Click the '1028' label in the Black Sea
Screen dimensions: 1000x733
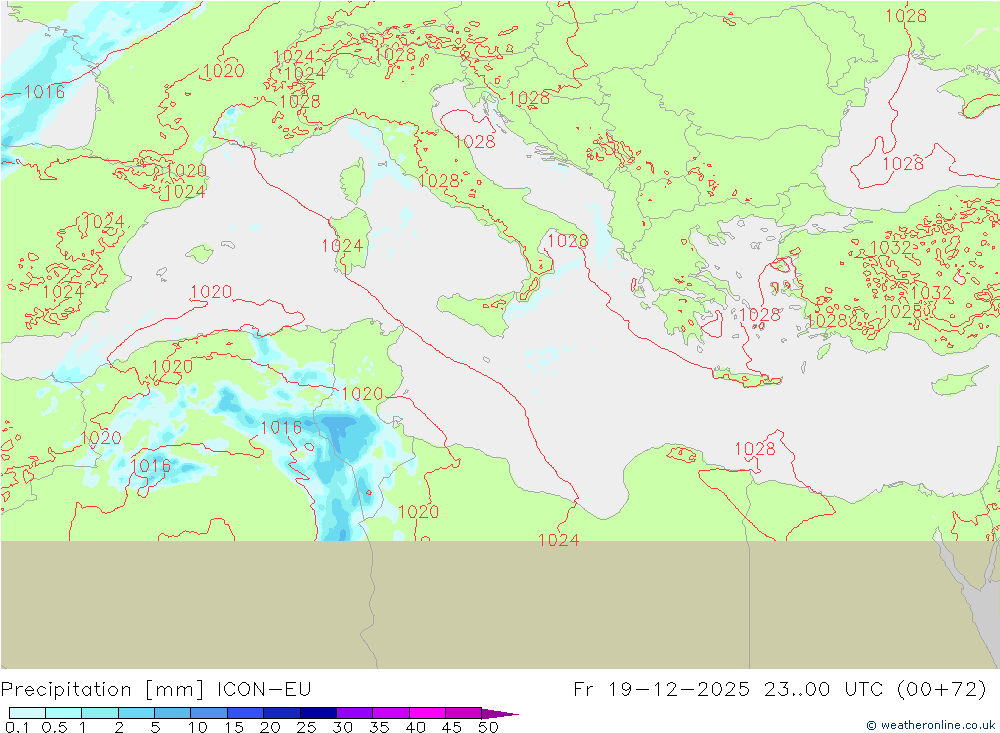pyautogui.click(x=903, y=164)
